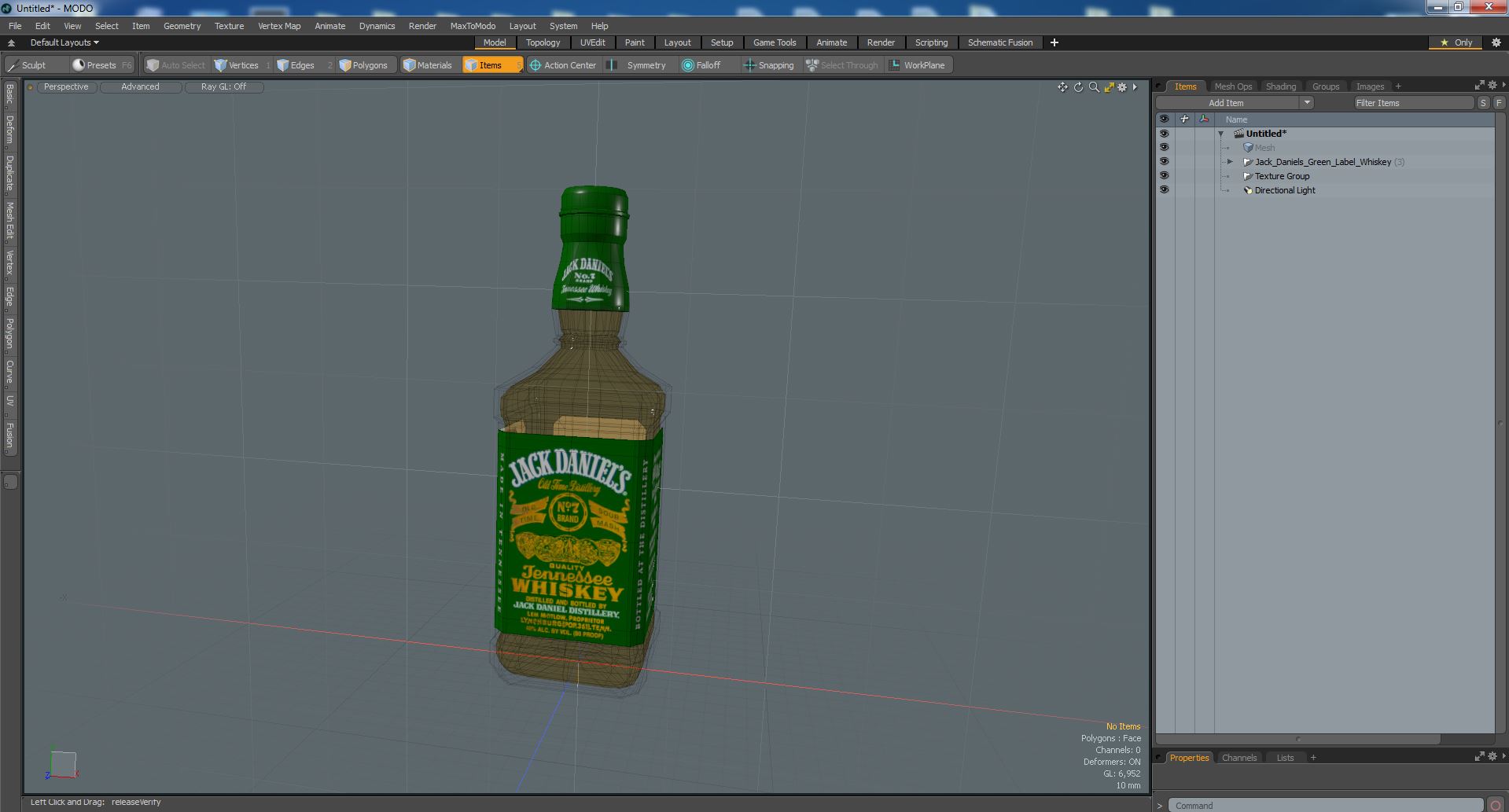Open the Geometry menu
Screen dimensions: 1509x812
coord(182,26)
